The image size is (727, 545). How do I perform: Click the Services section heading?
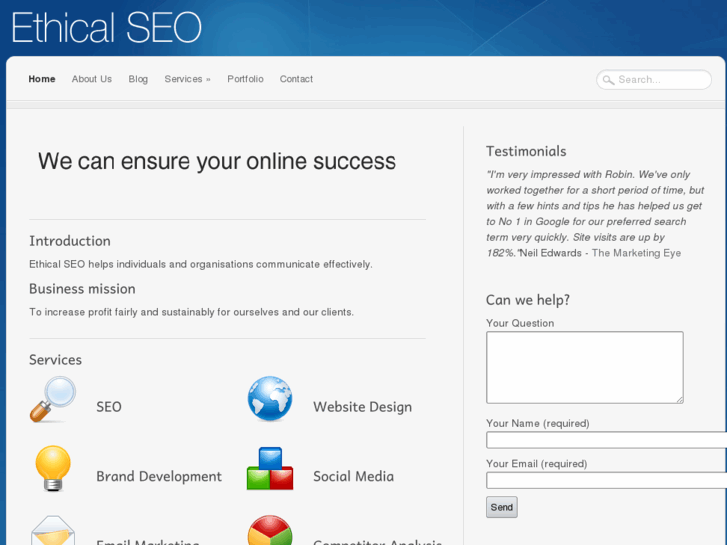[x=56, y=360]
